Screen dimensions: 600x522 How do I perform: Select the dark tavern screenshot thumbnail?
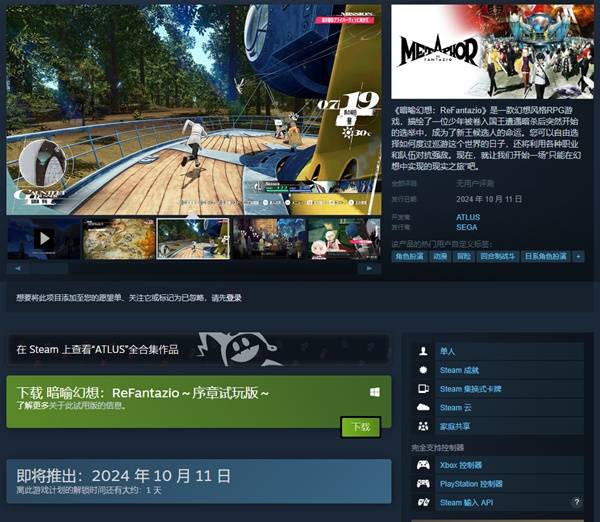(269, 238)
